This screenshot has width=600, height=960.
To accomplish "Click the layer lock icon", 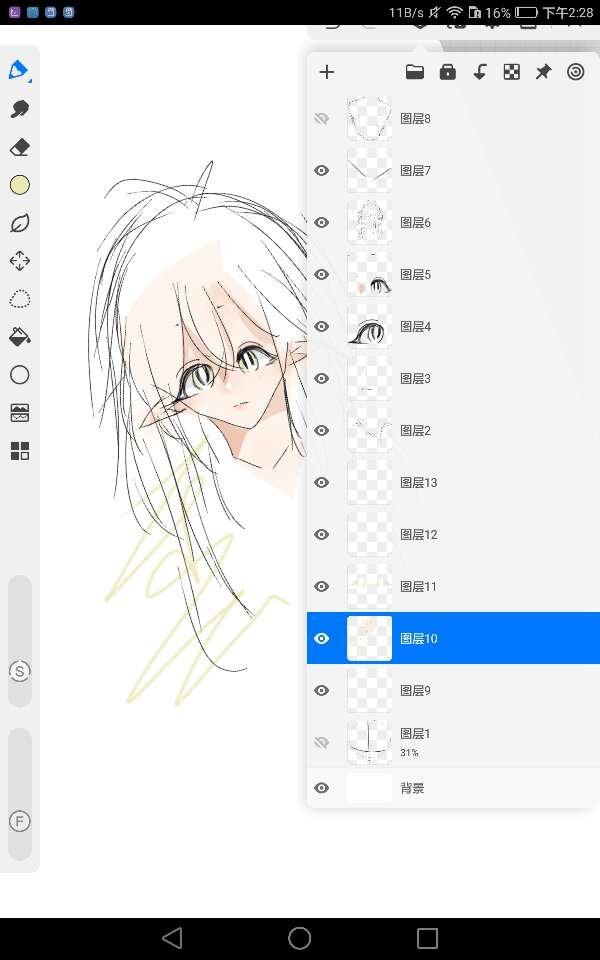I will [x=447, y=72].
